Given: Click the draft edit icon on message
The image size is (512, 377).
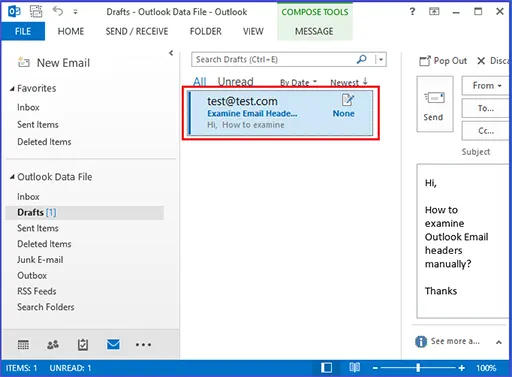Looking at the screenshot, I should coord(348,100).
